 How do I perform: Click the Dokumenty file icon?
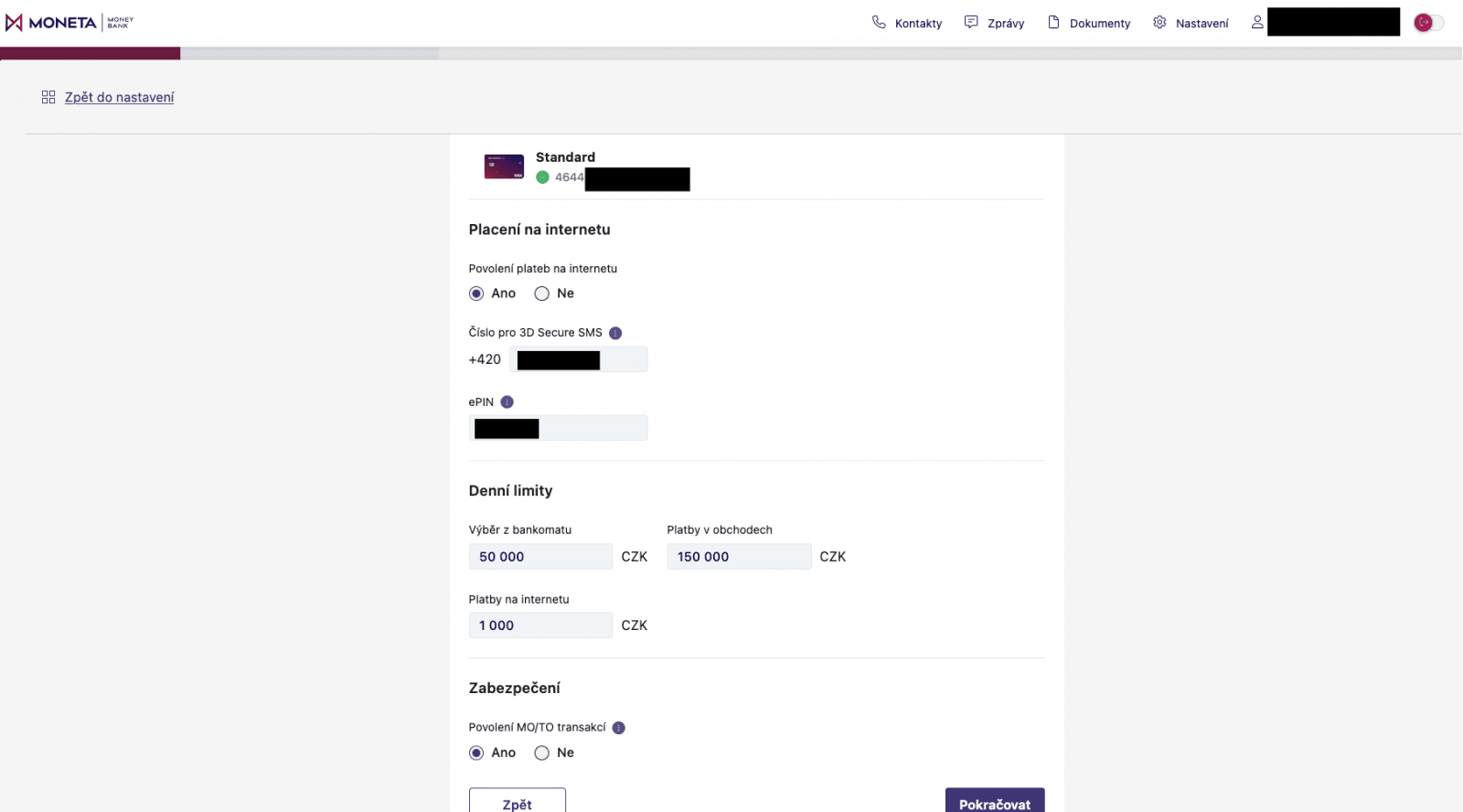point(1053,22)
